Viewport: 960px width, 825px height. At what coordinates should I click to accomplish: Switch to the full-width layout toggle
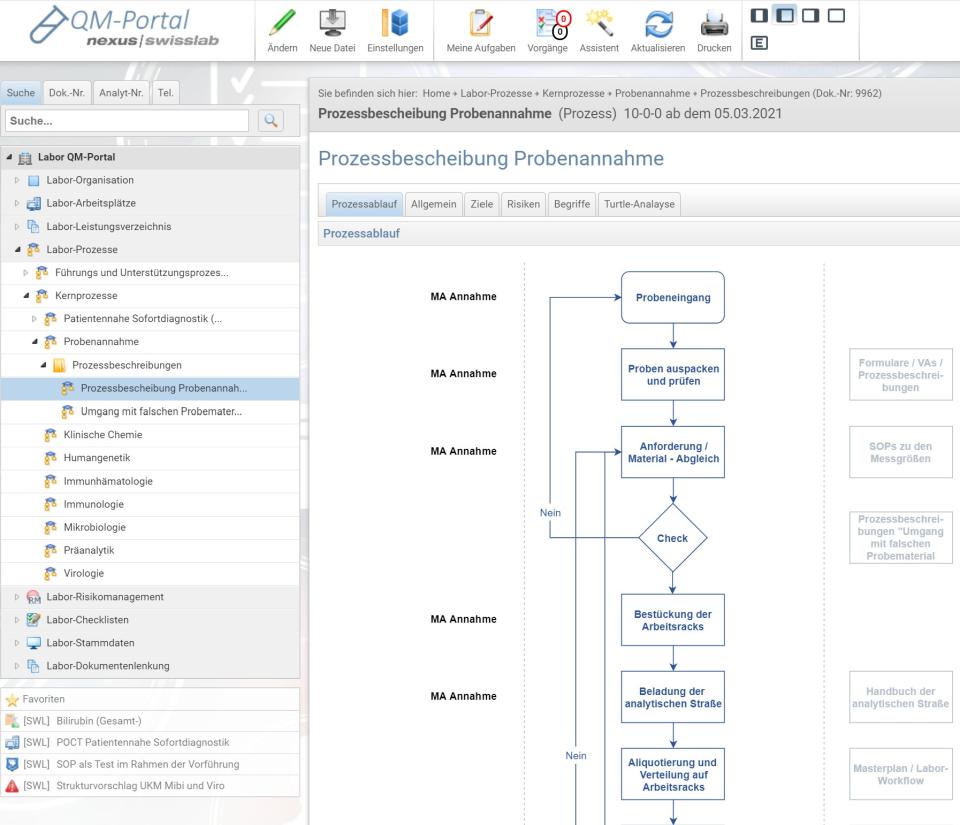(x=837, y=16)
